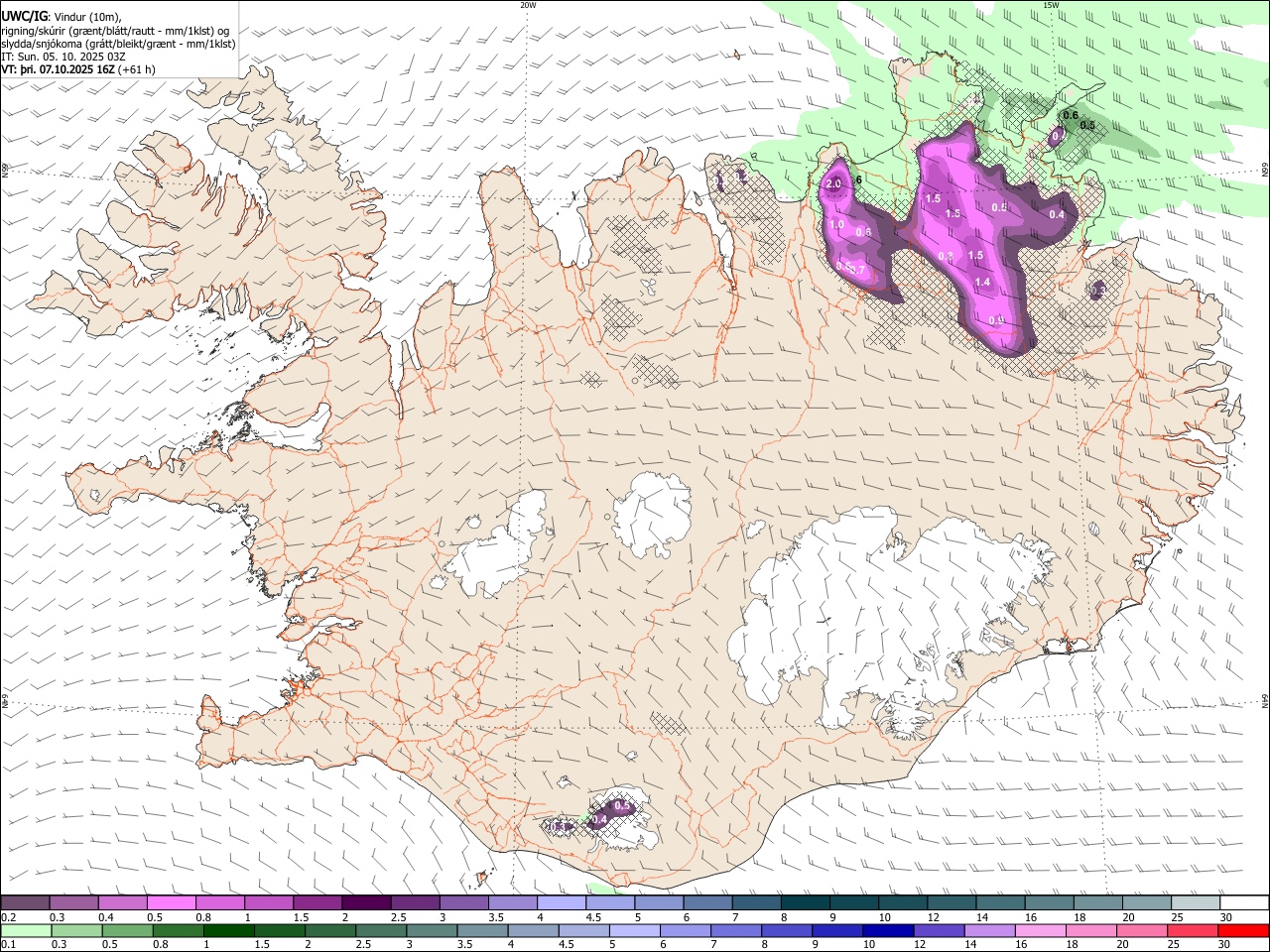This screenshot has height=952, width=1270.
Task: Click the light grey 25 mm snow swatch
Action: point(1194,903)
